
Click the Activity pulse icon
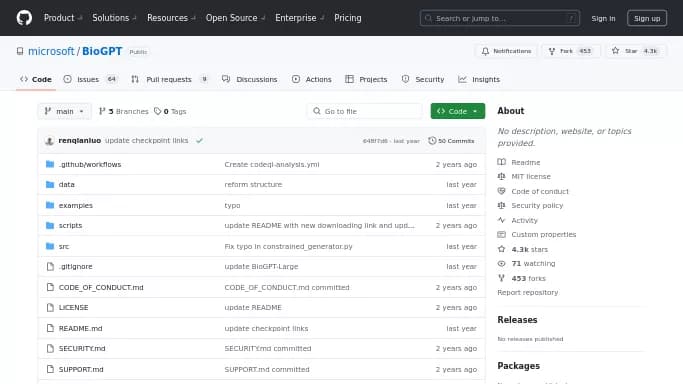[x=501, y=220]
